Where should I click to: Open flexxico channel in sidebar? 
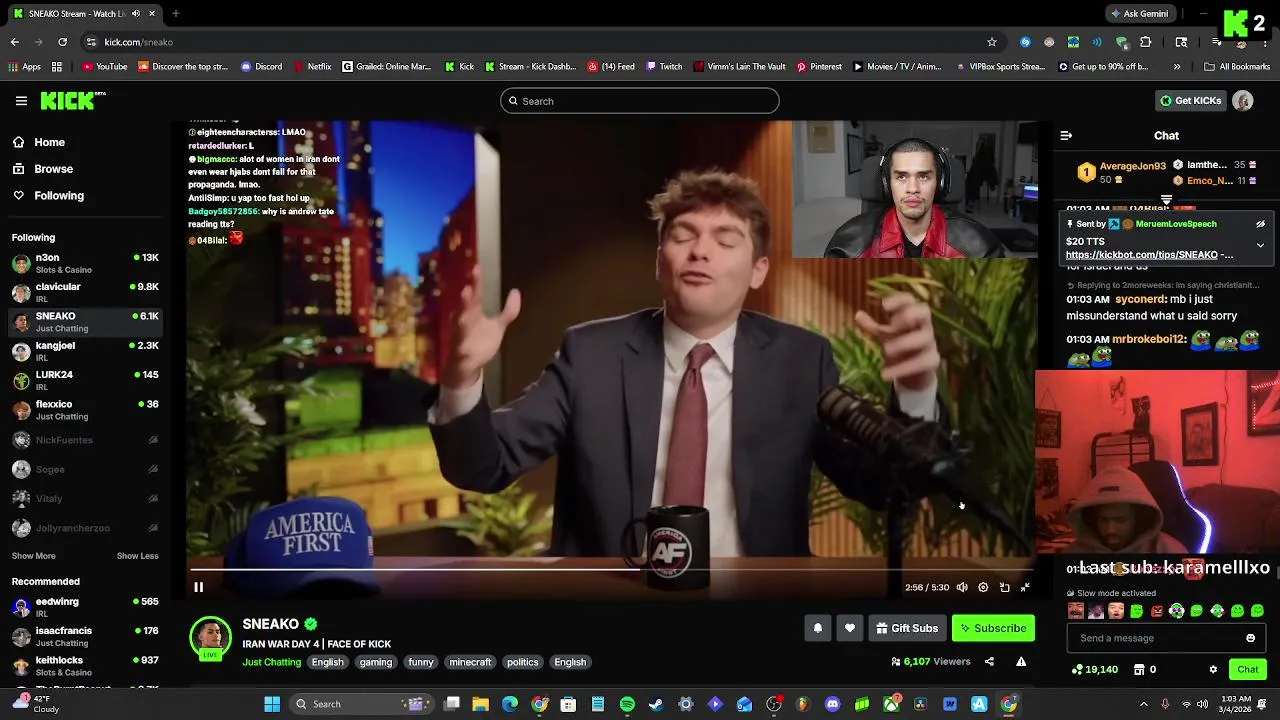click(x=85, y=410)
